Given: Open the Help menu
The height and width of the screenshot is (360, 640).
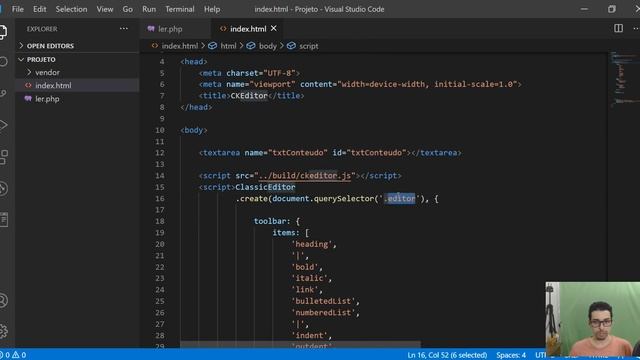Looking at the screenshot, I should click(212, 9).
